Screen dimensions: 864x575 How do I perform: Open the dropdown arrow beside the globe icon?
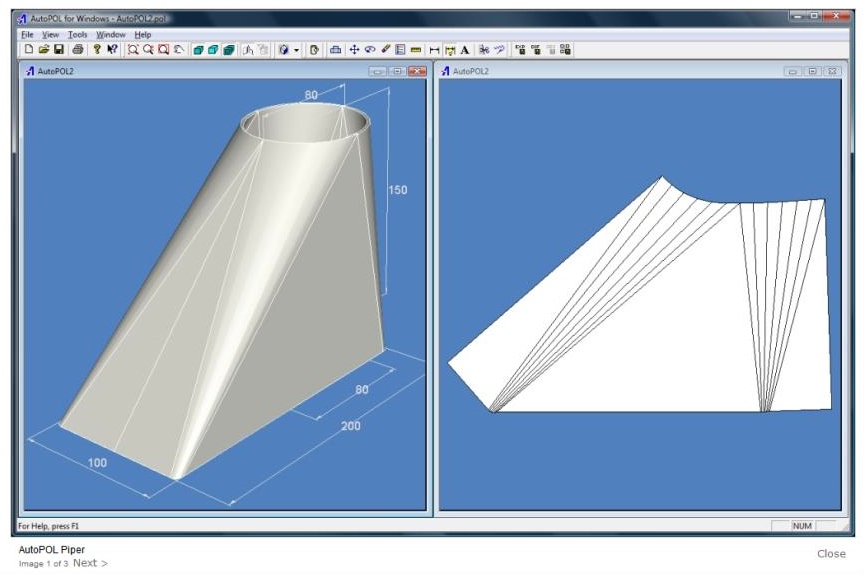(x=296, y=49)
